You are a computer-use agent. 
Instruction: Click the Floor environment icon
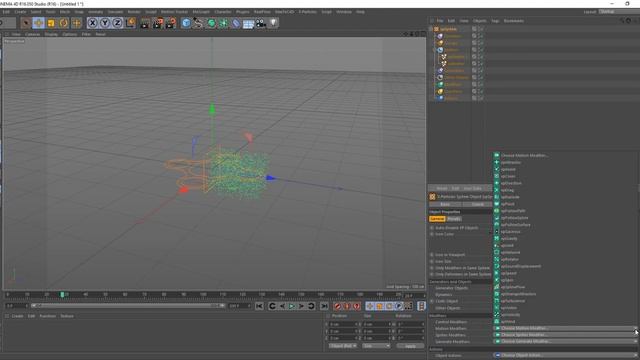point(248,23)
